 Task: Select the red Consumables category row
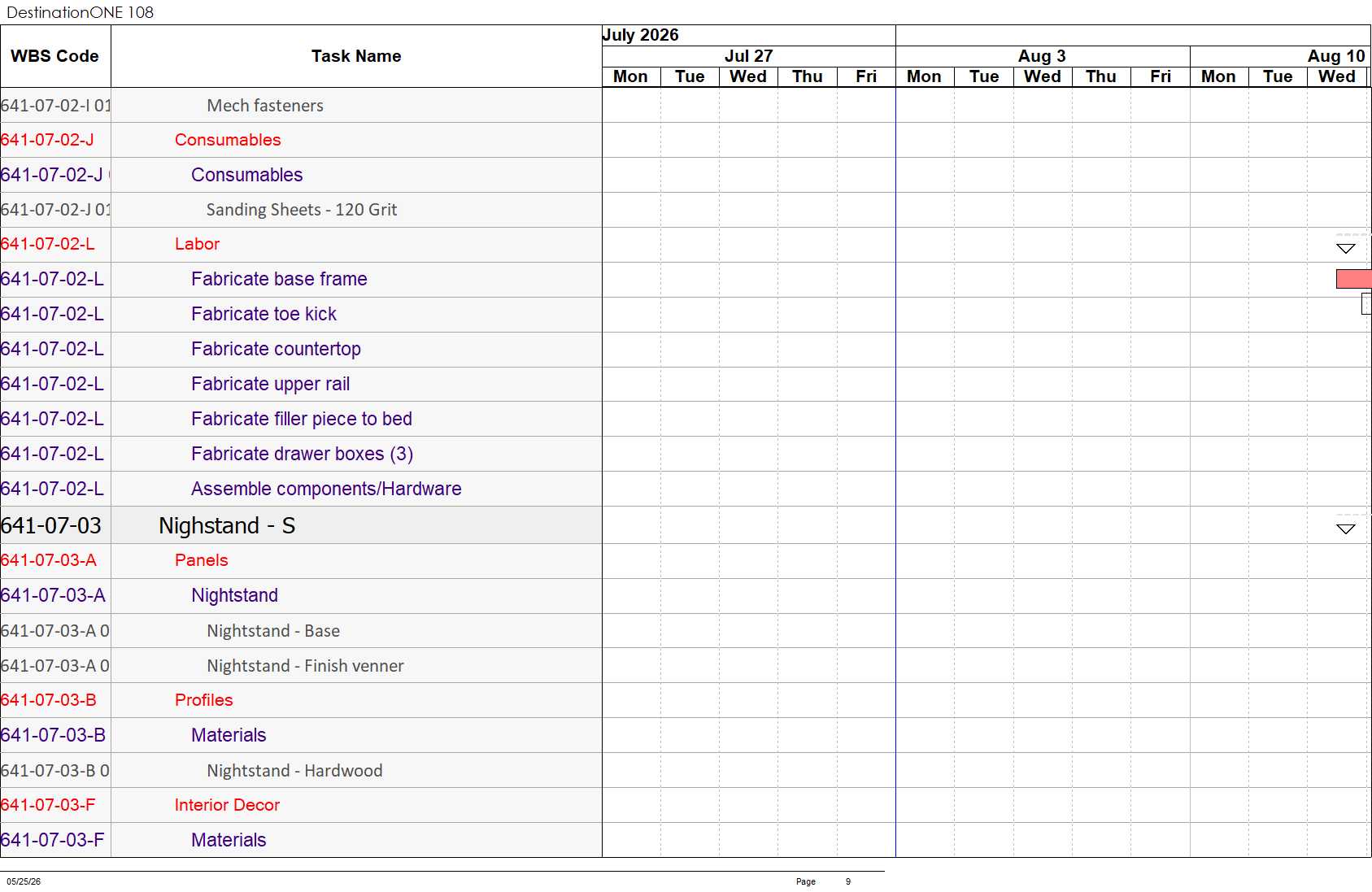301,140
